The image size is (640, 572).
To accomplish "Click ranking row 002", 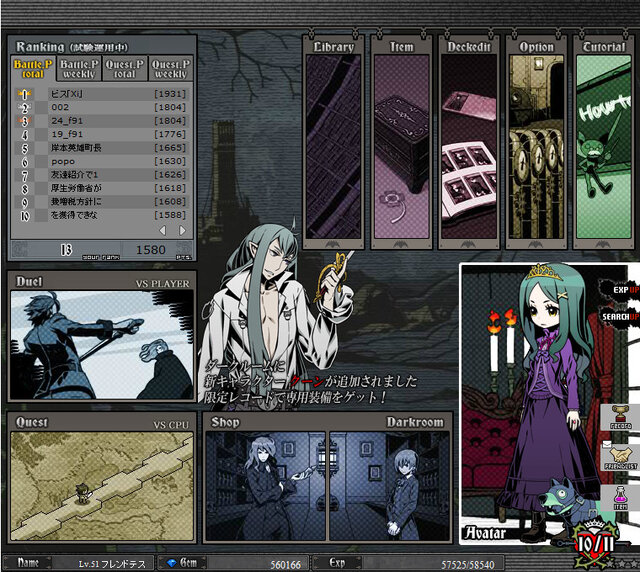I will coord(102,107).
